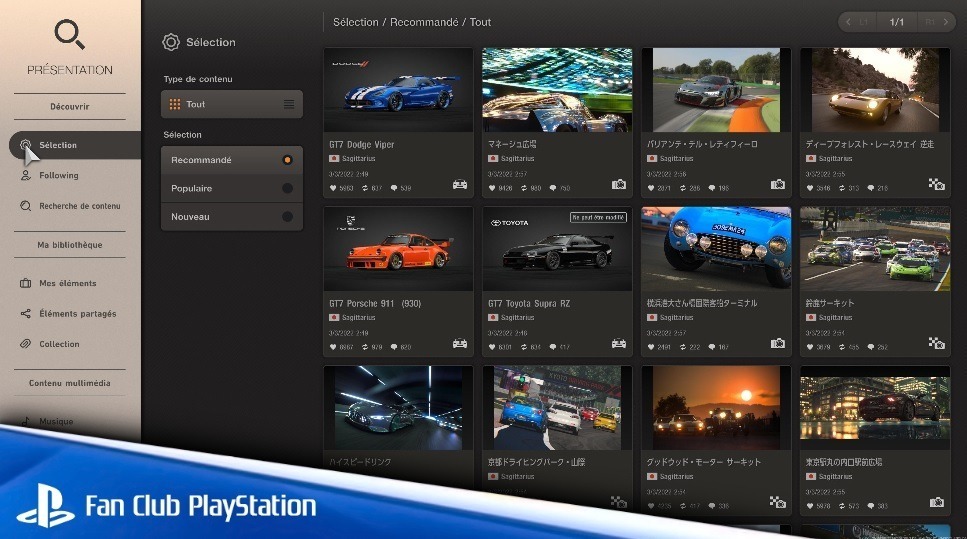This screenshot has width=967, height=539.
Task: Click reshare icon on マネージュ広場 card
Action: (x=524, y=188)
